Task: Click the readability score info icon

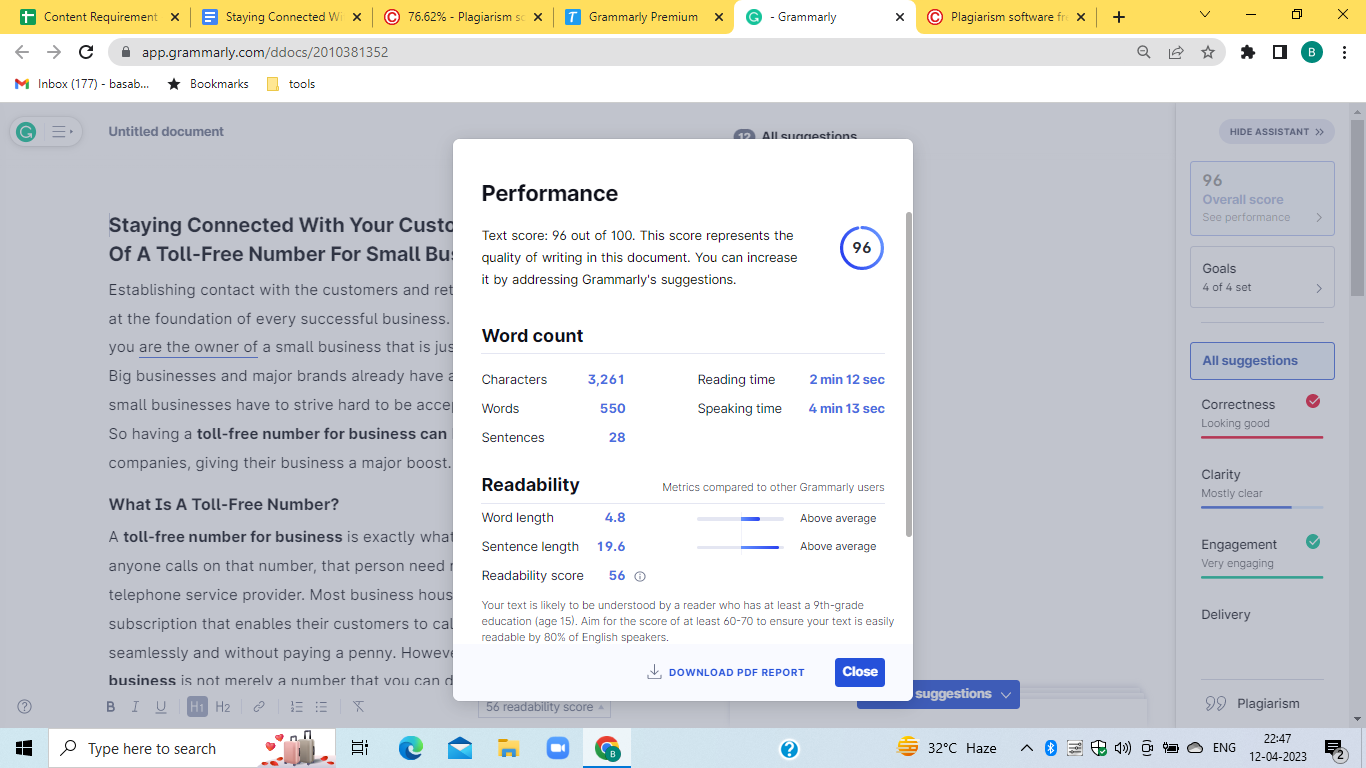Action: tap(640, 576)
